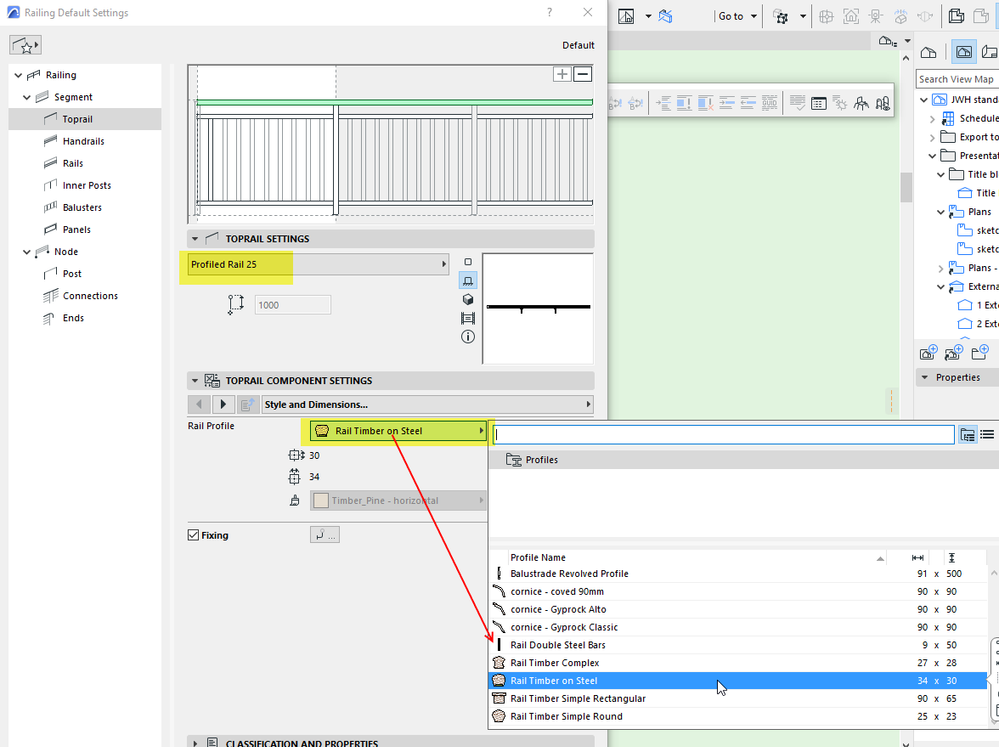Zoom out the railing preview with minus
Image resolution: width=999 pixels, height=747 pixels.
(582, 74)
